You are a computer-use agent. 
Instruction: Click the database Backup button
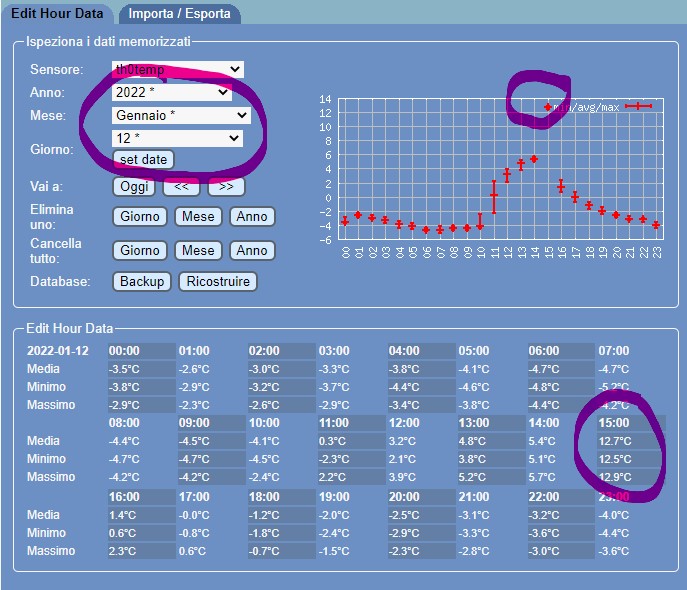tap(142, 281)
